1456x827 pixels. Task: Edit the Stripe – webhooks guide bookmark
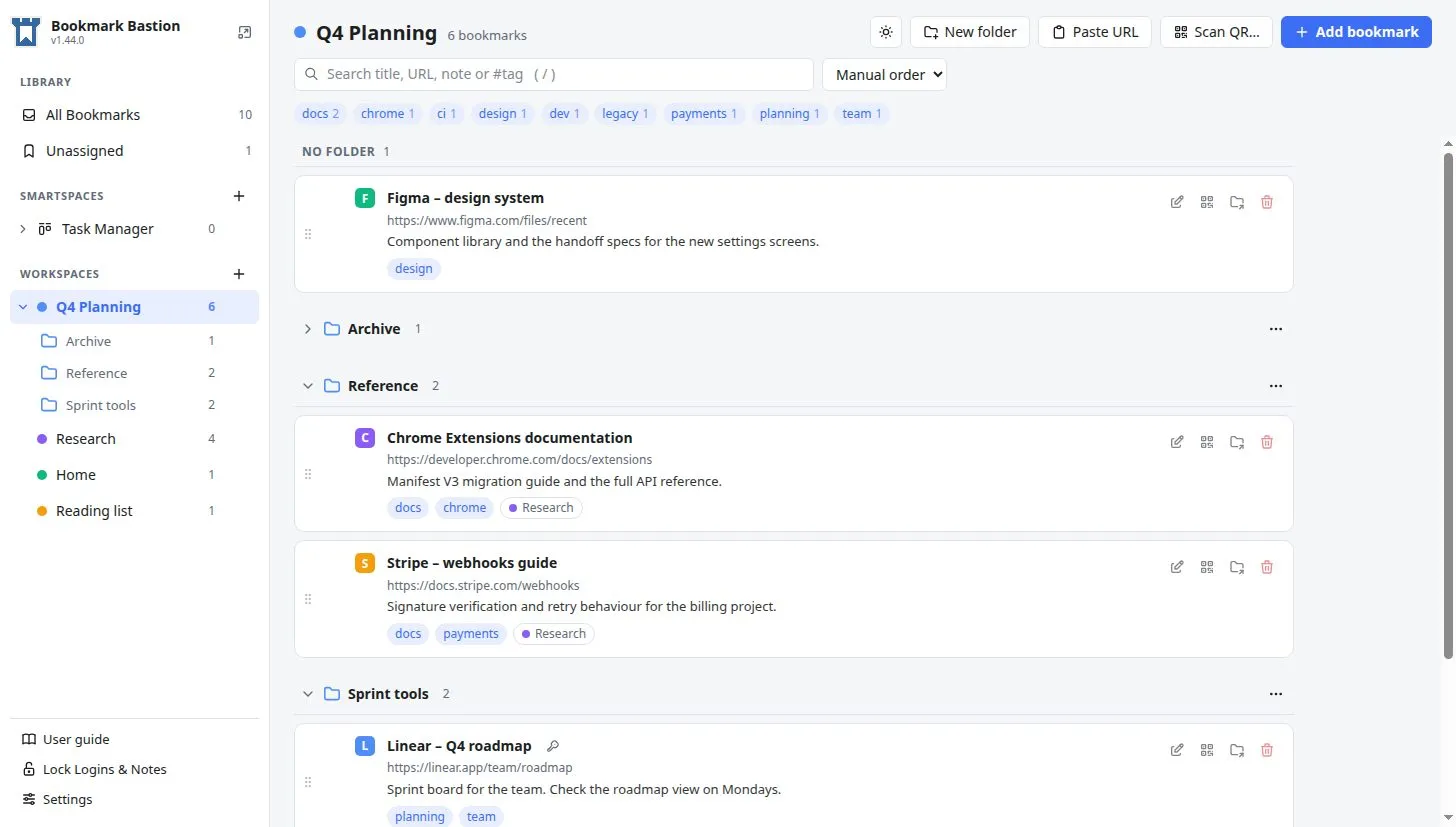(1177, 567)
